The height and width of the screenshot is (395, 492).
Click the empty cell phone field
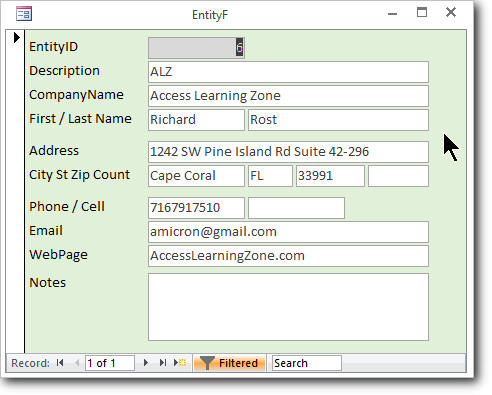296,208
